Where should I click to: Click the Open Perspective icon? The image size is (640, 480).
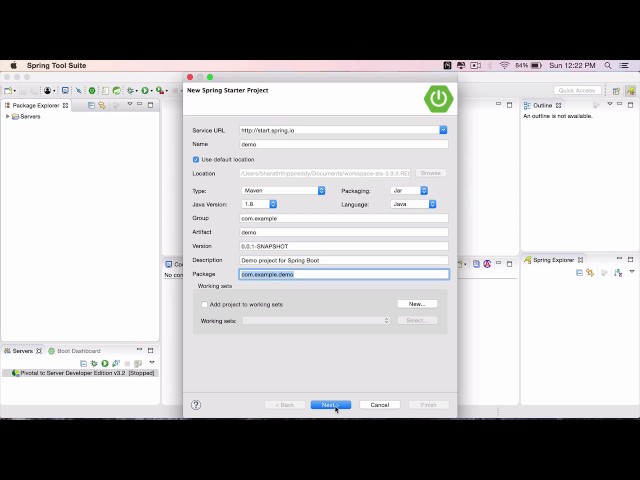point(616,91)
